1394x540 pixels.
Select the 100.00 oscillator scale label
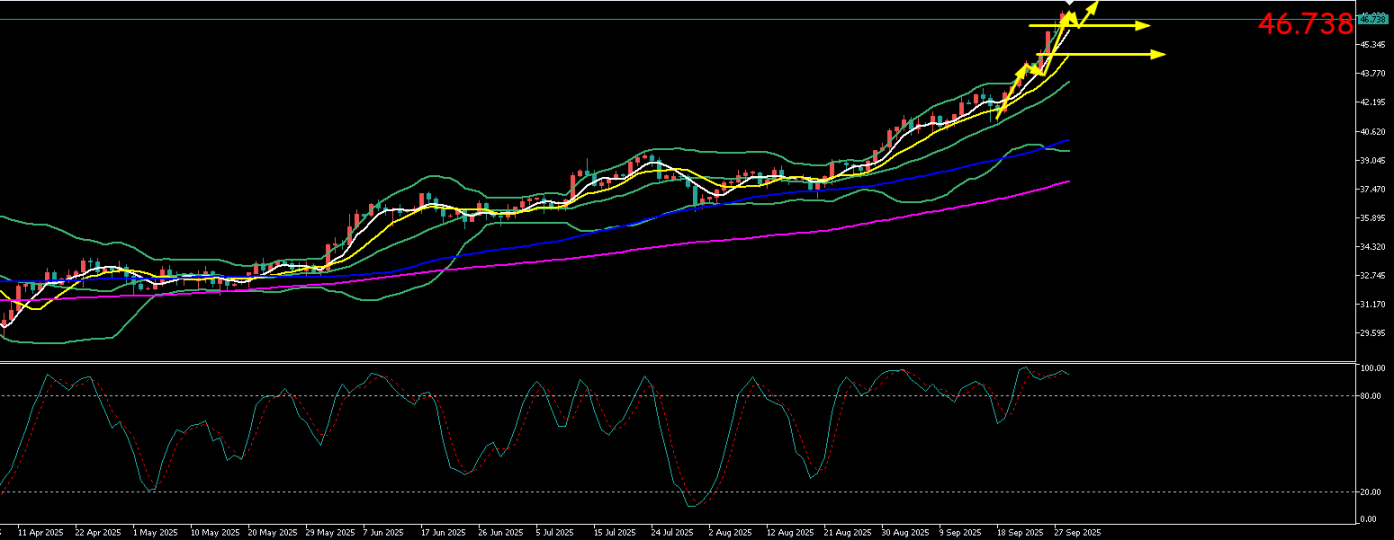tap(1371, 368)
